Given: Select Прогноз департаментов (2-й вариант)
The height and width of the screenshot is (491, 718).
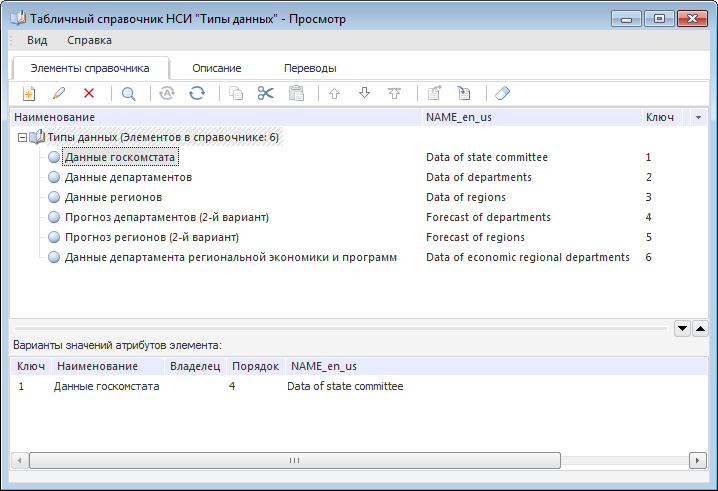Looking at the screenshot, I should [167, 217].
